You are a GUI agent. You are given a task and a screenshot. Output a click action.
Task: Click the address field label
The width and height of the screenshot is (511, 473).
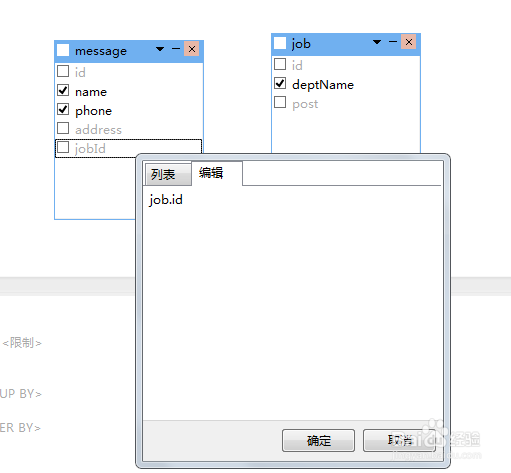(98, 130)
